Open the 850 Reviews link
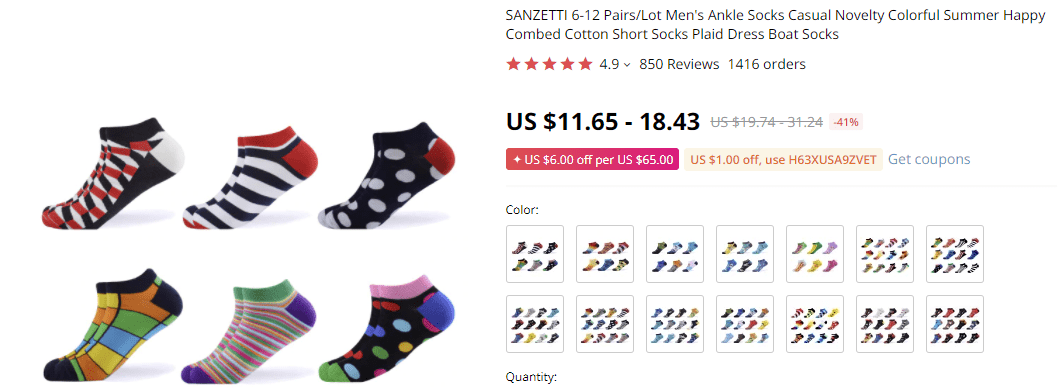Image resolution: width=1058 pixels, height=390 pixels. click(x=679, y=64)
